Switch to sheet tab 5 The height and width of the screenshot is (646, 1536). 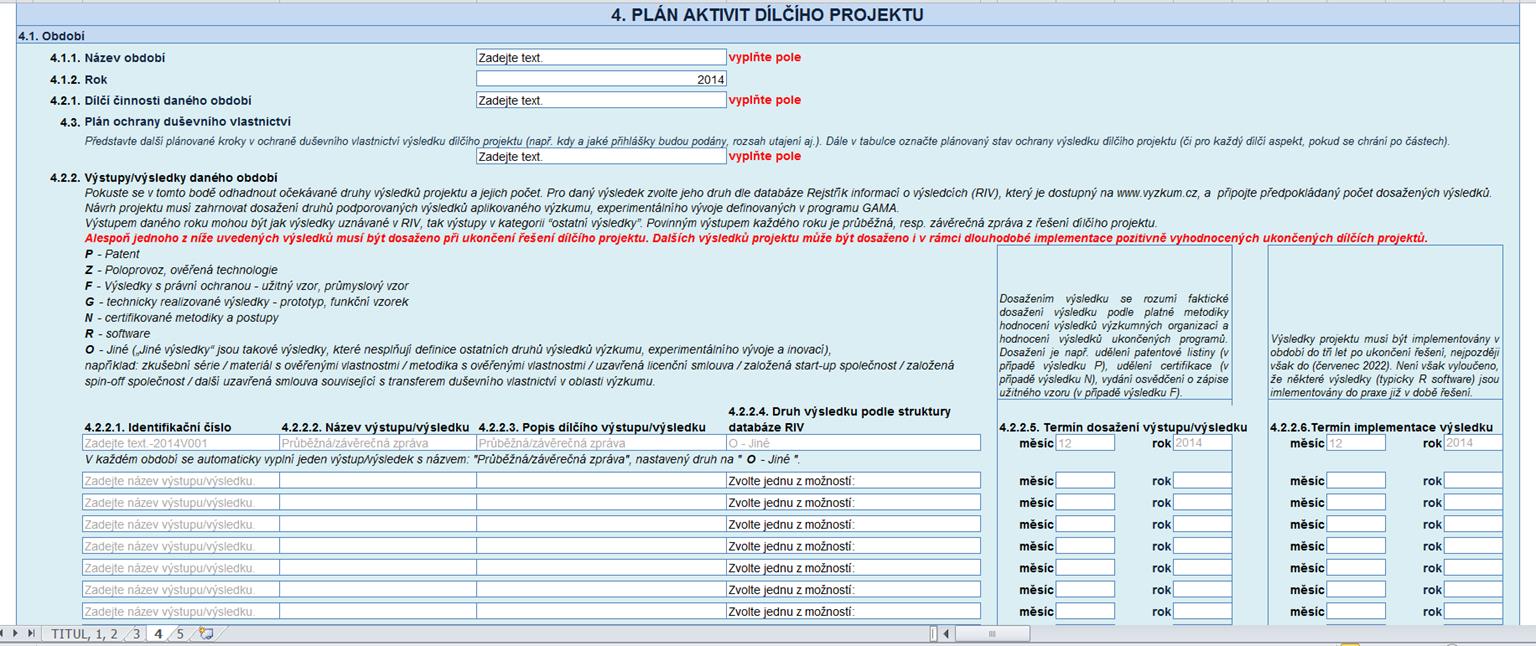point(180,634)
